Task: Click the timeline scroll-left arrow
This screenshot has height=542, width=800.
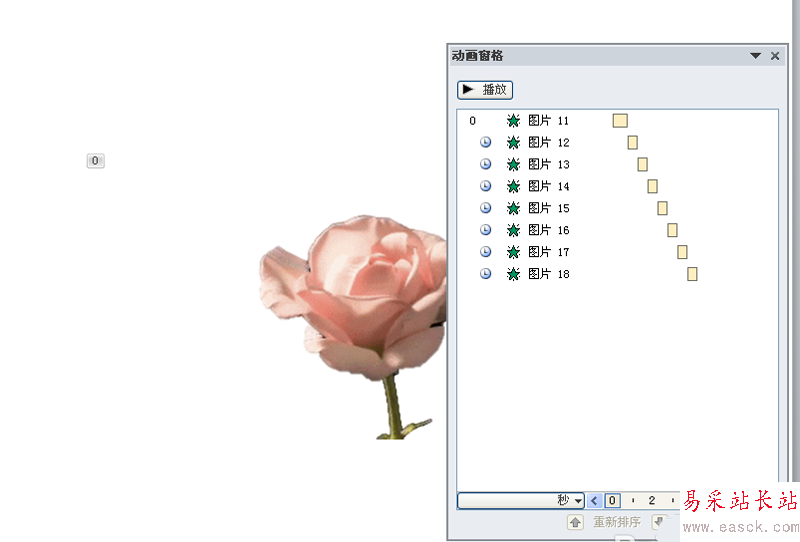Action: pos(594,501)
